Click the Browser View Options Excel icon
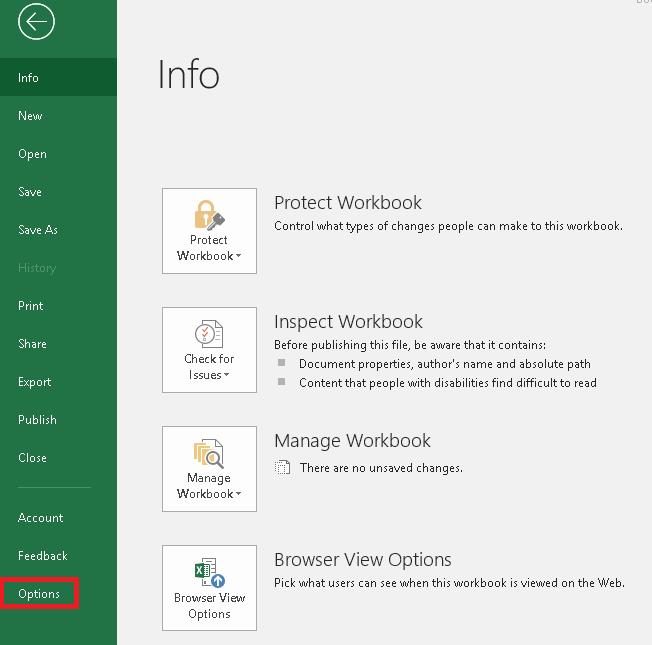 click(209, 573)
